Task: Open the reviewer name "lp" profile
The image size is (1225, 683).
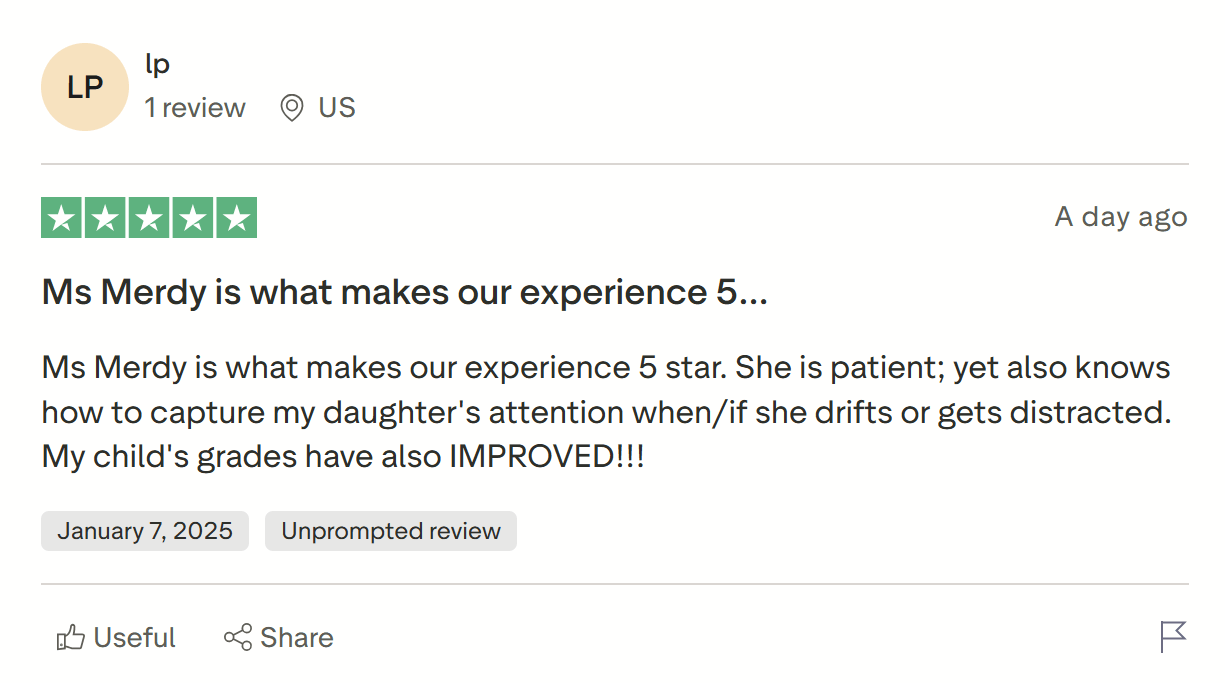Action: pos(157,65)
